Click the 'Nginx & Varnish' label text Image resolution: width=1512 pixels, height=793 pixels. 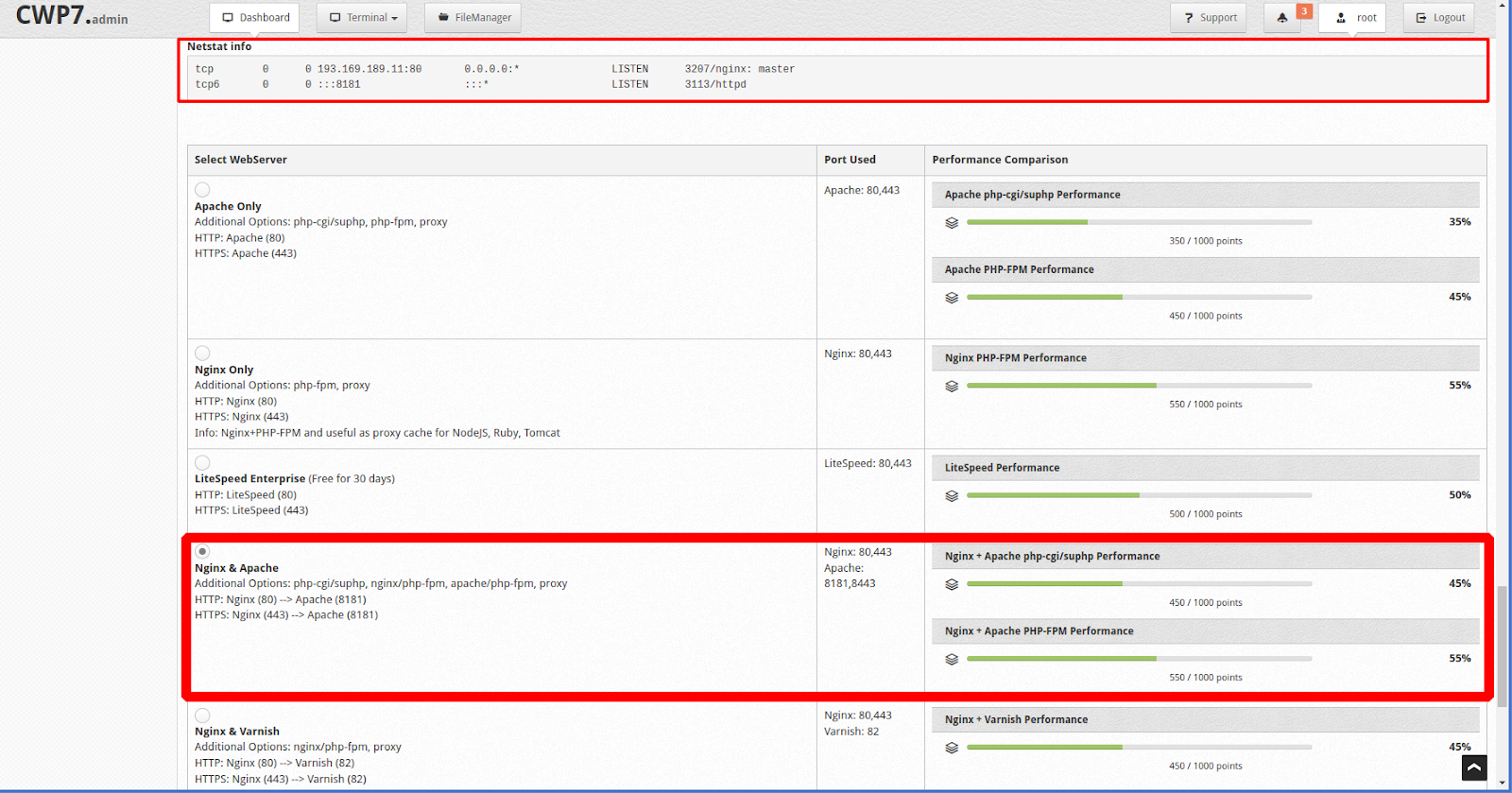pos(237,732)
